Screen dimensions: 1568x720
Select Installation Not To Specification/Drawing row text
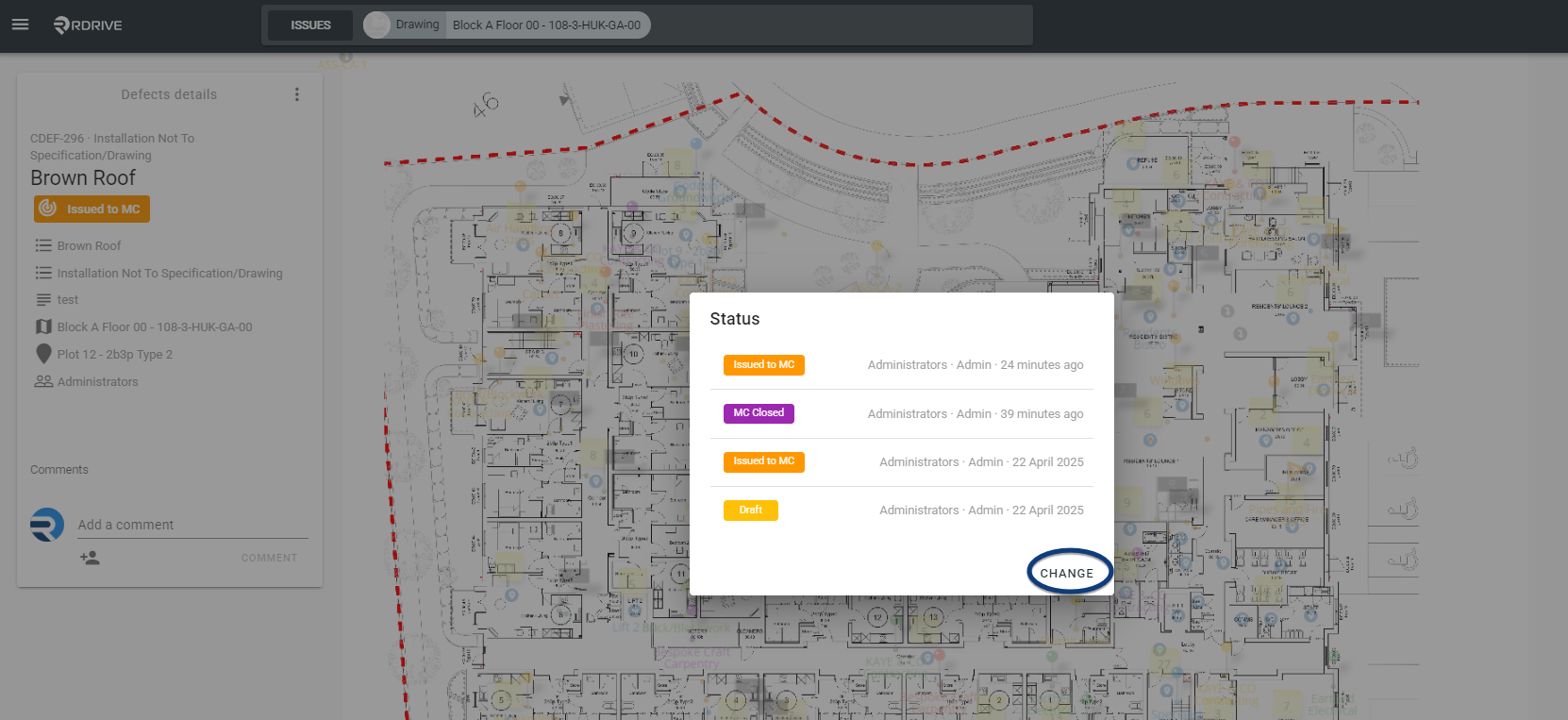[170, 274]
